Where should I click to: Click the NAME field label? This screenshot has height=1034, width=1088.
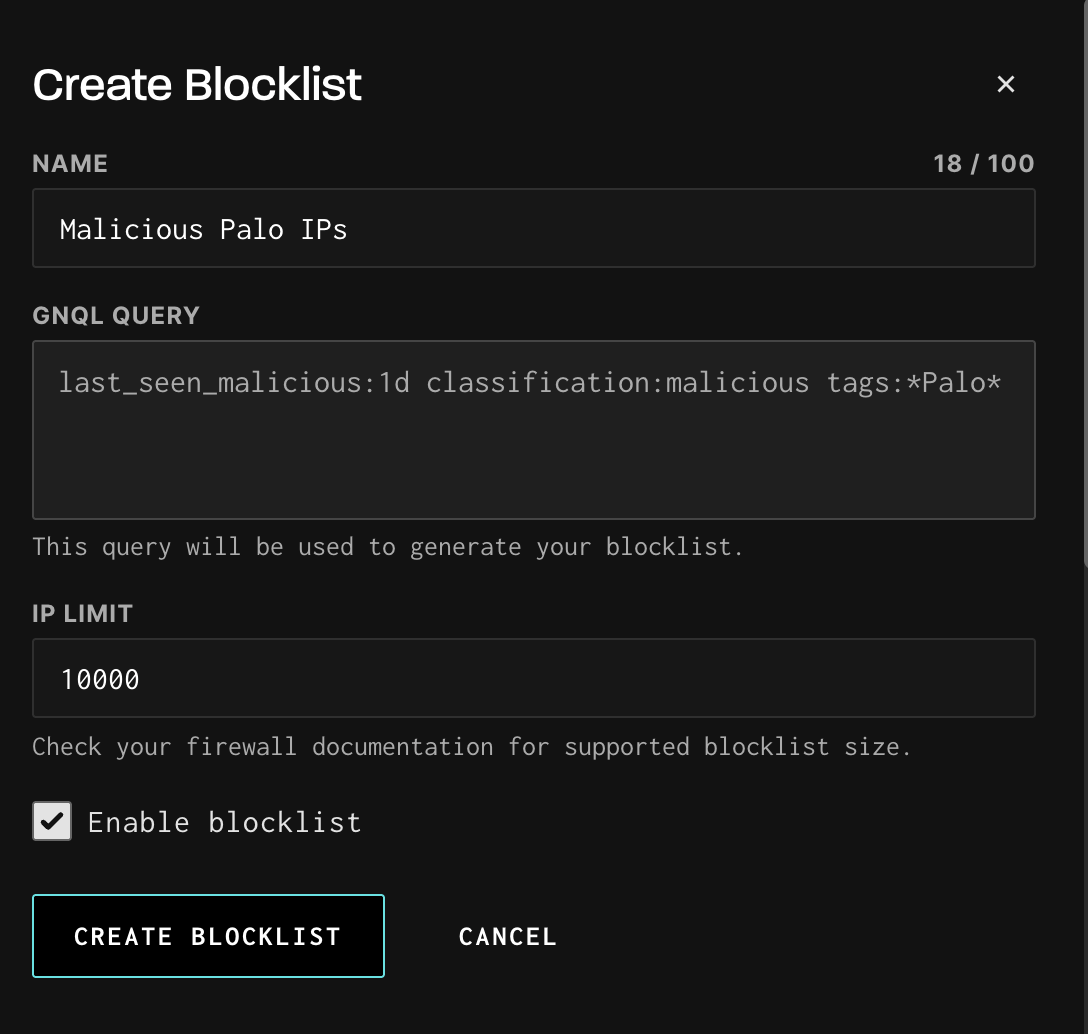(70, 164)
